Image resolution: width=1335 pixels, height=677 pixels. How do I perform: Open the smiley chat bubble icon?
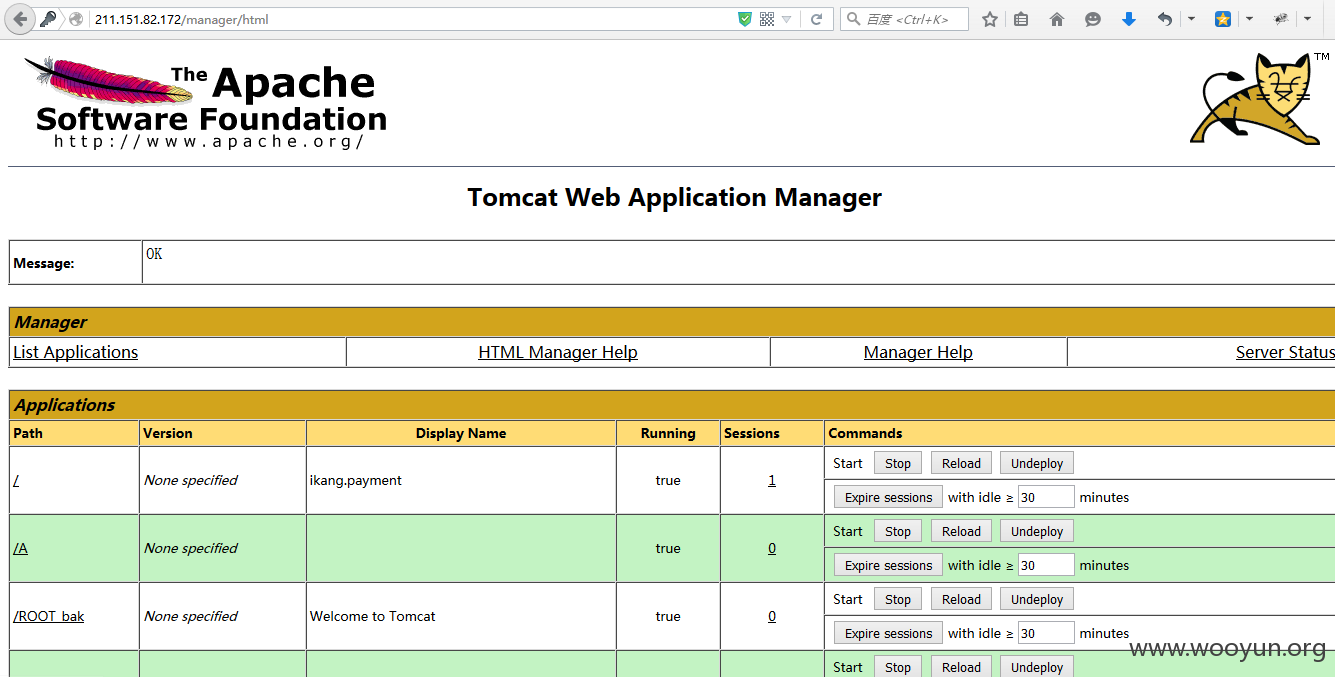coord(1093,19)
